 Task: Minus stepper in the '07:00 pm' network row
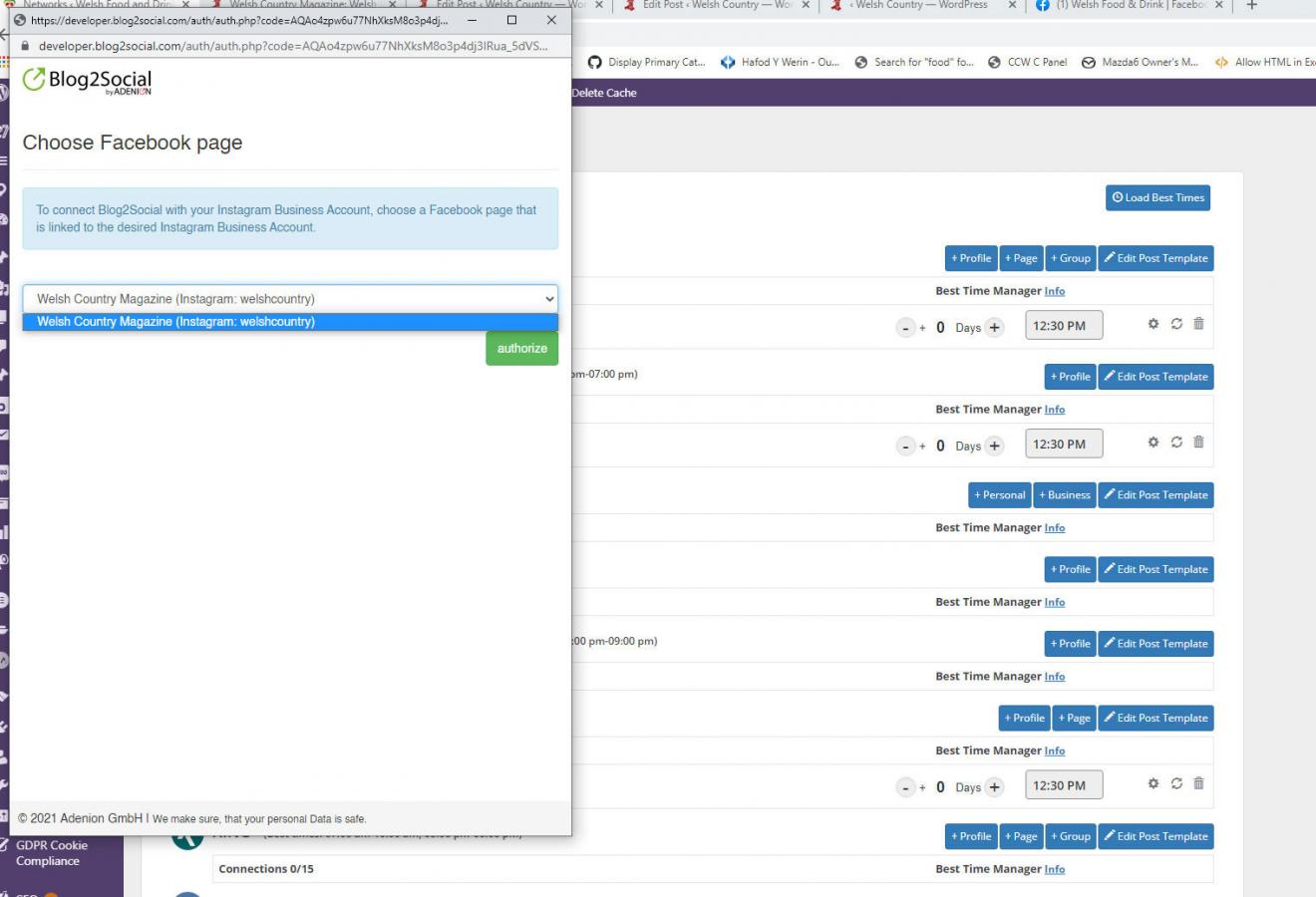click(905, 447)
